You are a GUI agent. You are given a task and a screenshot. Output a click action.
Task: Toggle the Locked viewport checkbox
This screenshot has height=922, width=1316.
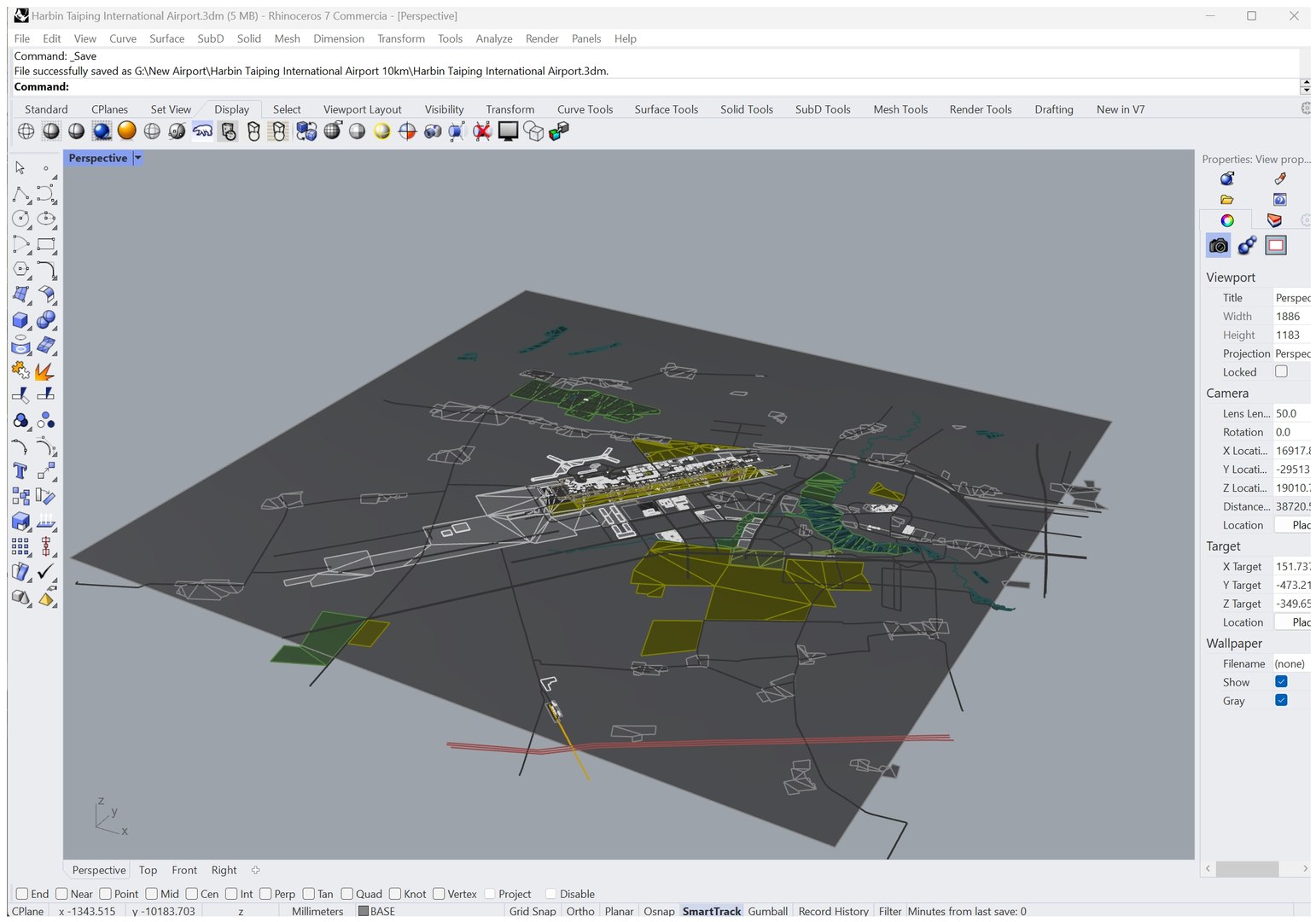pyautogui.click(x=1281, y=371)
